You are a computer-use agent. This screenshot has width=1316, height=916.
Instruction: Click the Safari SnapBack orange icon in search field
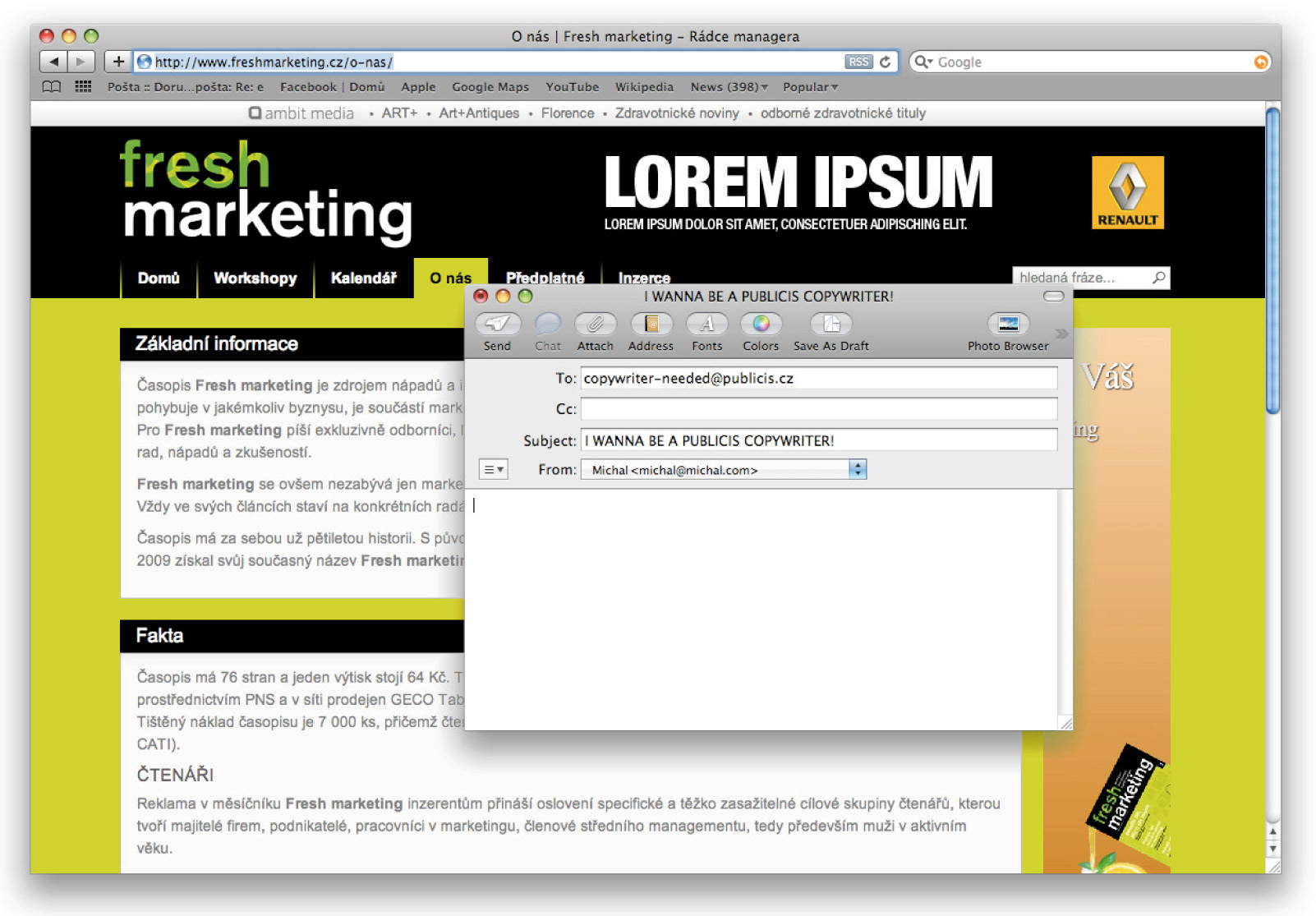(x=1260, y=62)
